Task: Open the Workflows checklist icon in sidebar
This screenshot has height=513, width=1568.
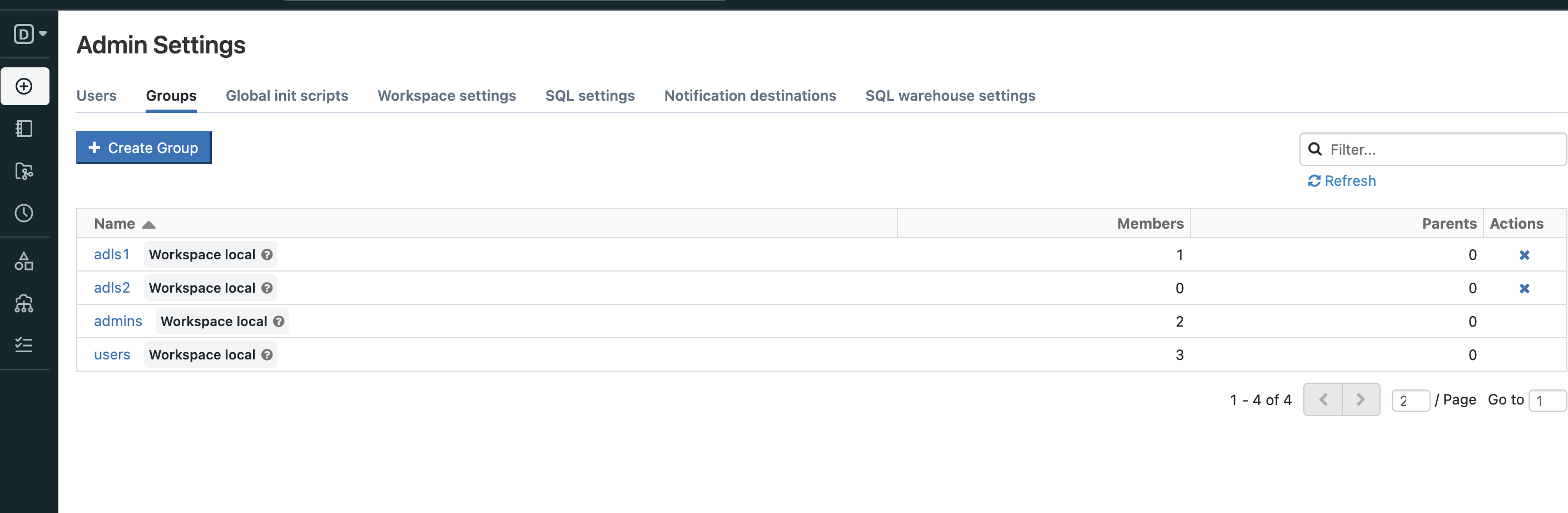Action: pyautogui.click(x=24, y=345)
